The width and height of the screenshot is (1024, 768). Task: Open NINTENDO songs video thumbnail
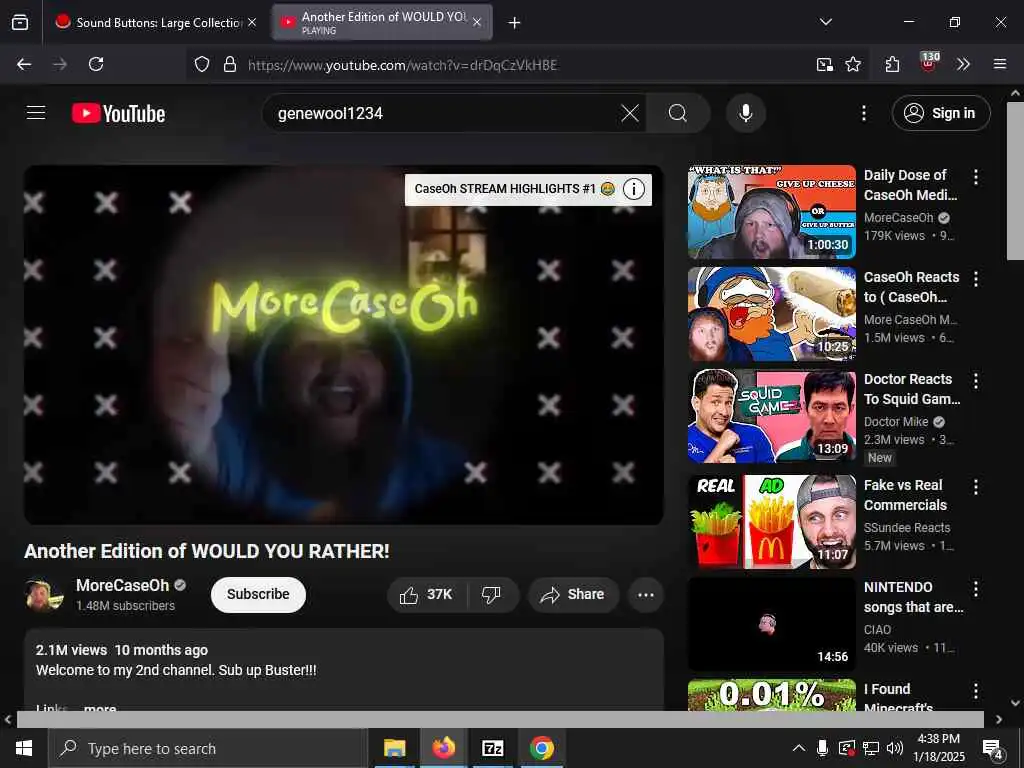pyautogui.click(x=771, y=624)
